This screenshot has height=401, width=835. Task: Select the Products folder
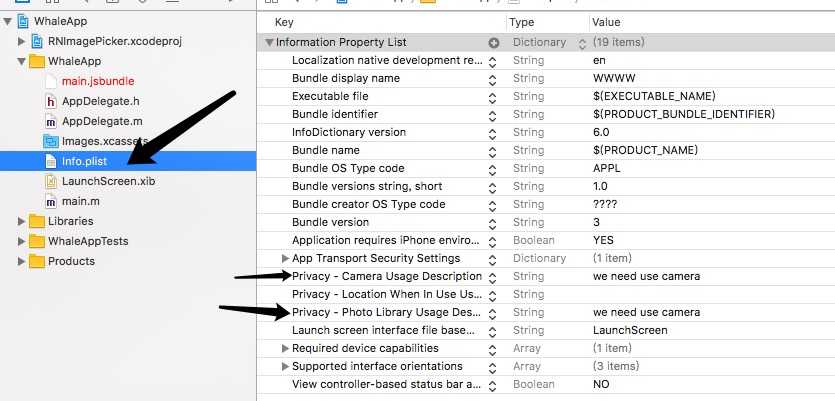[71, 261]
